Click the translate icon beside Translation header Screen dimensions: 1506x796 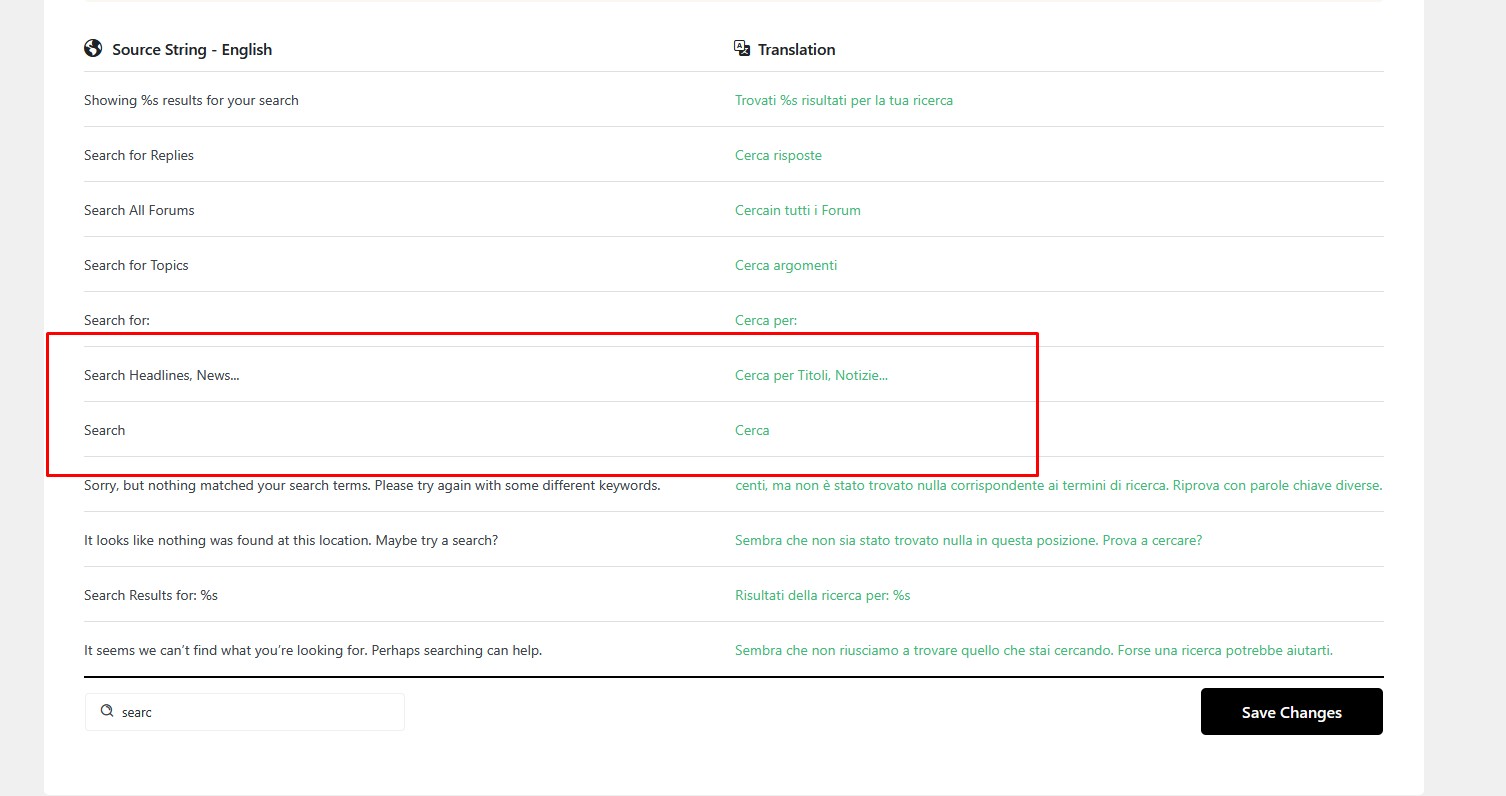[742, 48]
